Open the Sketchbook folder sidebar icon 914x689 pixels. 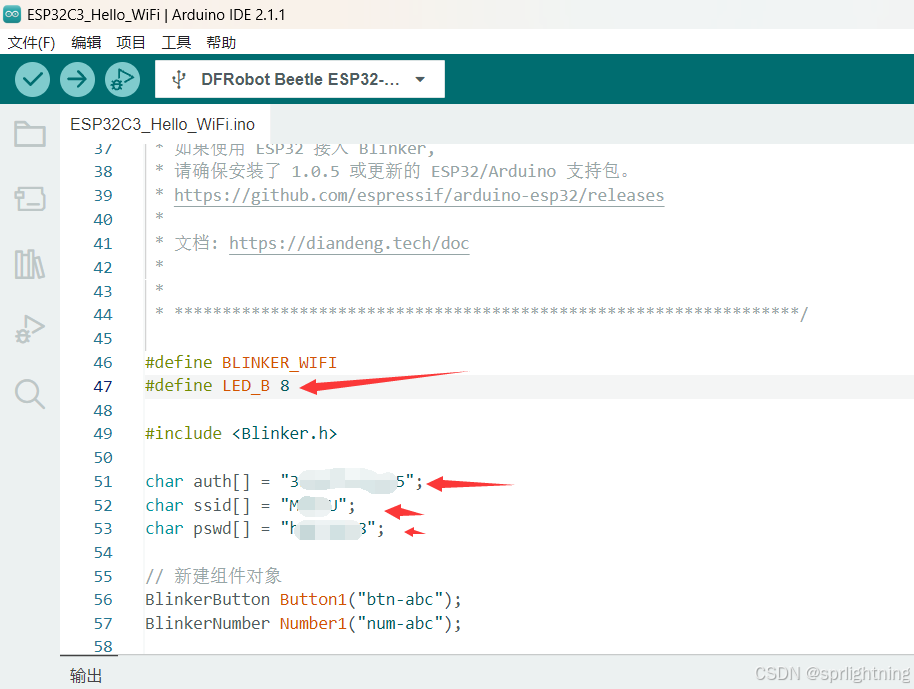point(30,134)
